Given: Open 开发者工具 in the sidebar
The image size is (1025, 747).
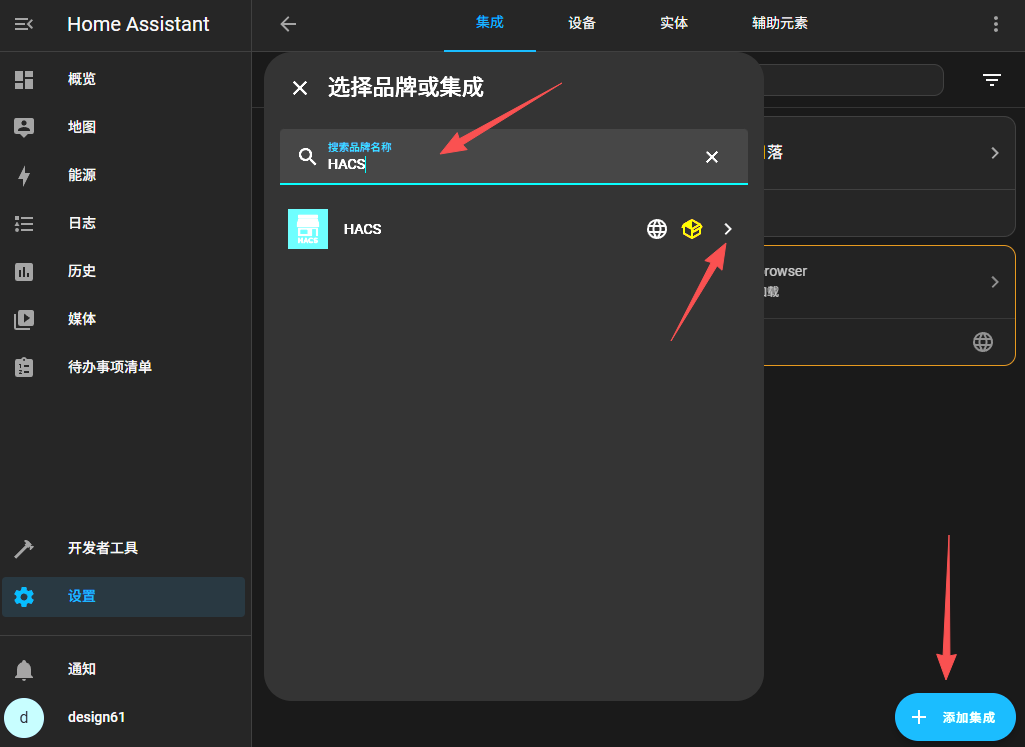Looking at the screenshot, I should click(x=103, y=548).
